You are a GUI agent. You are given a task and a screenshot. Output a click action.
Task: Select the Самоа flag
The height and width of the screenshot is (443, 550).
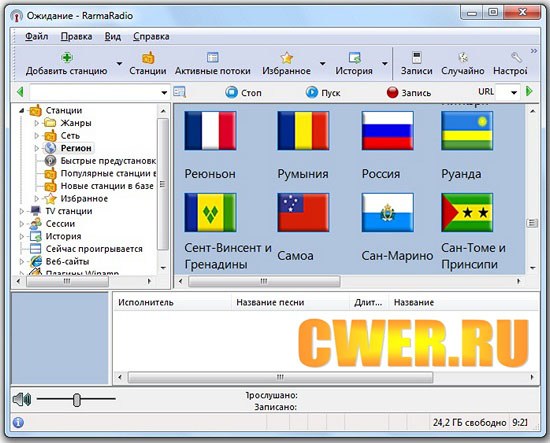[x=303, y=212]
